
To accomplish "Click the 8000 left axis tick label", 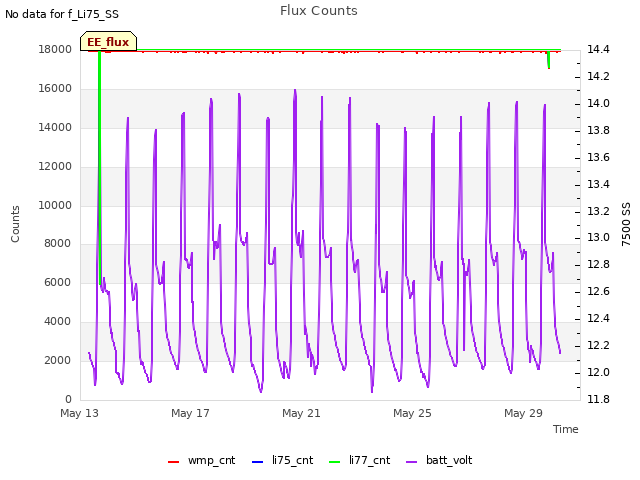I will (x=58, y=243).
